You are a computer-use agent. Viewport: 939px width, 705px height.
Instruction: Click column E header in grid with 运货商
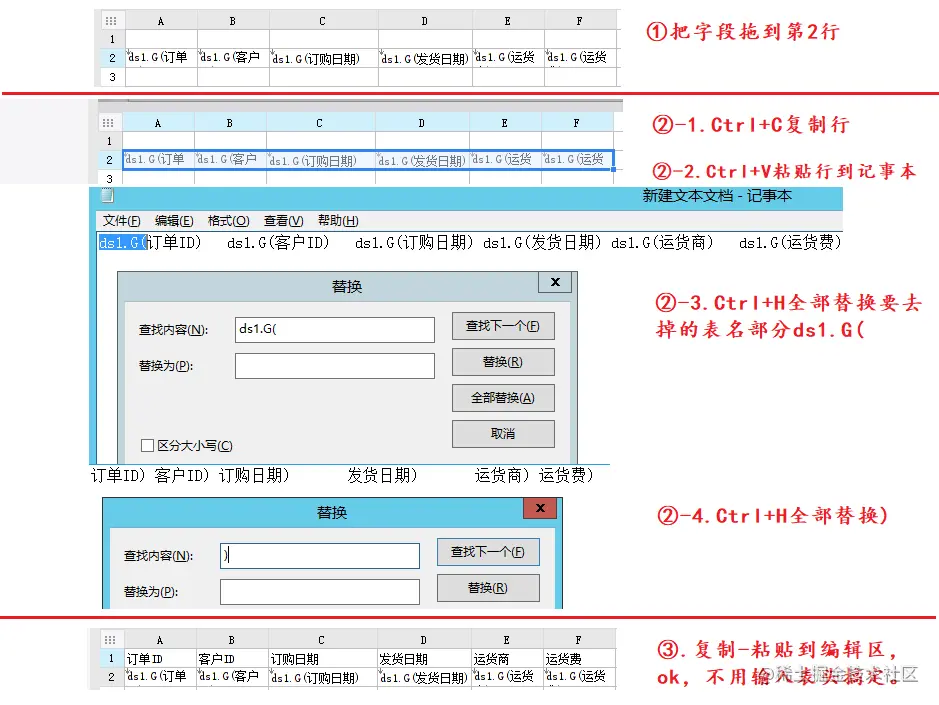[507, 640]
